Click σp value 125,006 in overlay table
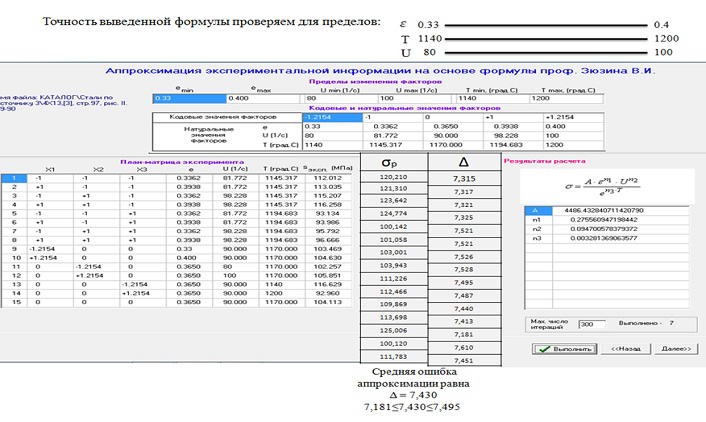 394,331
